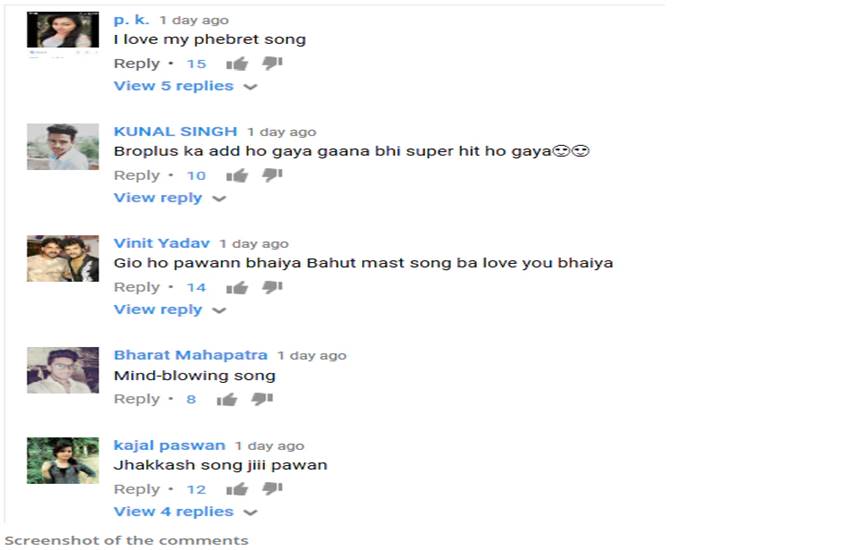Open KUNAL SINGH's channel name link

pos(175,132)
